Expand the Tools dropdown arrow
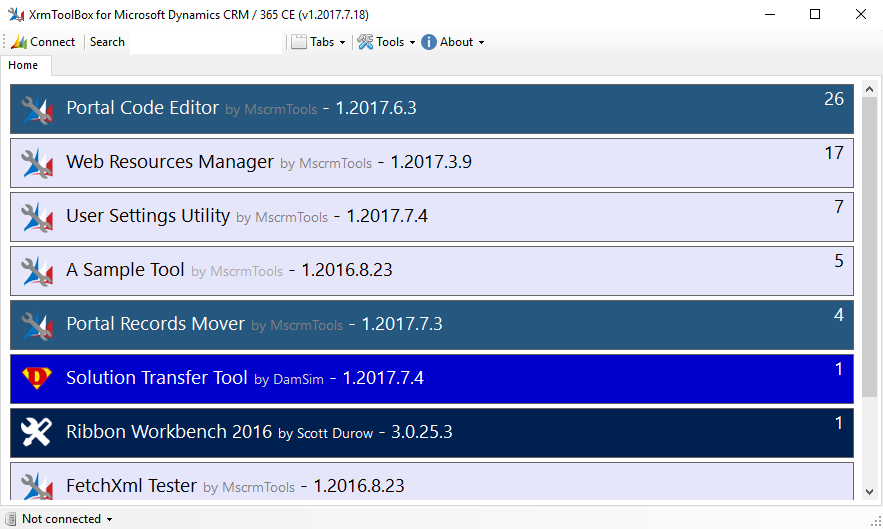883x529 pixels. [x=412, y=42]
